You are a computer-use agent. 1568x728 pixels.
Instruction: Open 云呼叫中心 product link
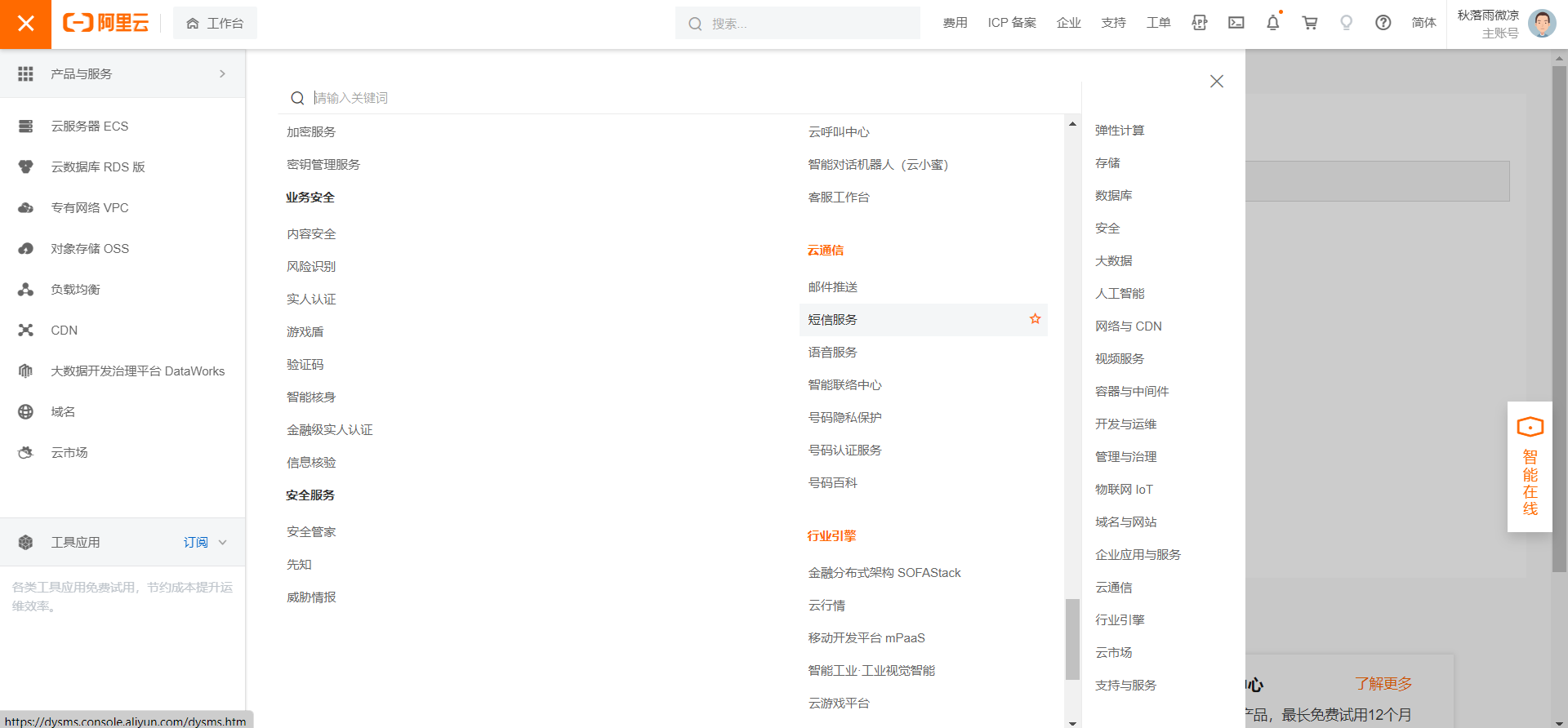[839, 132]
